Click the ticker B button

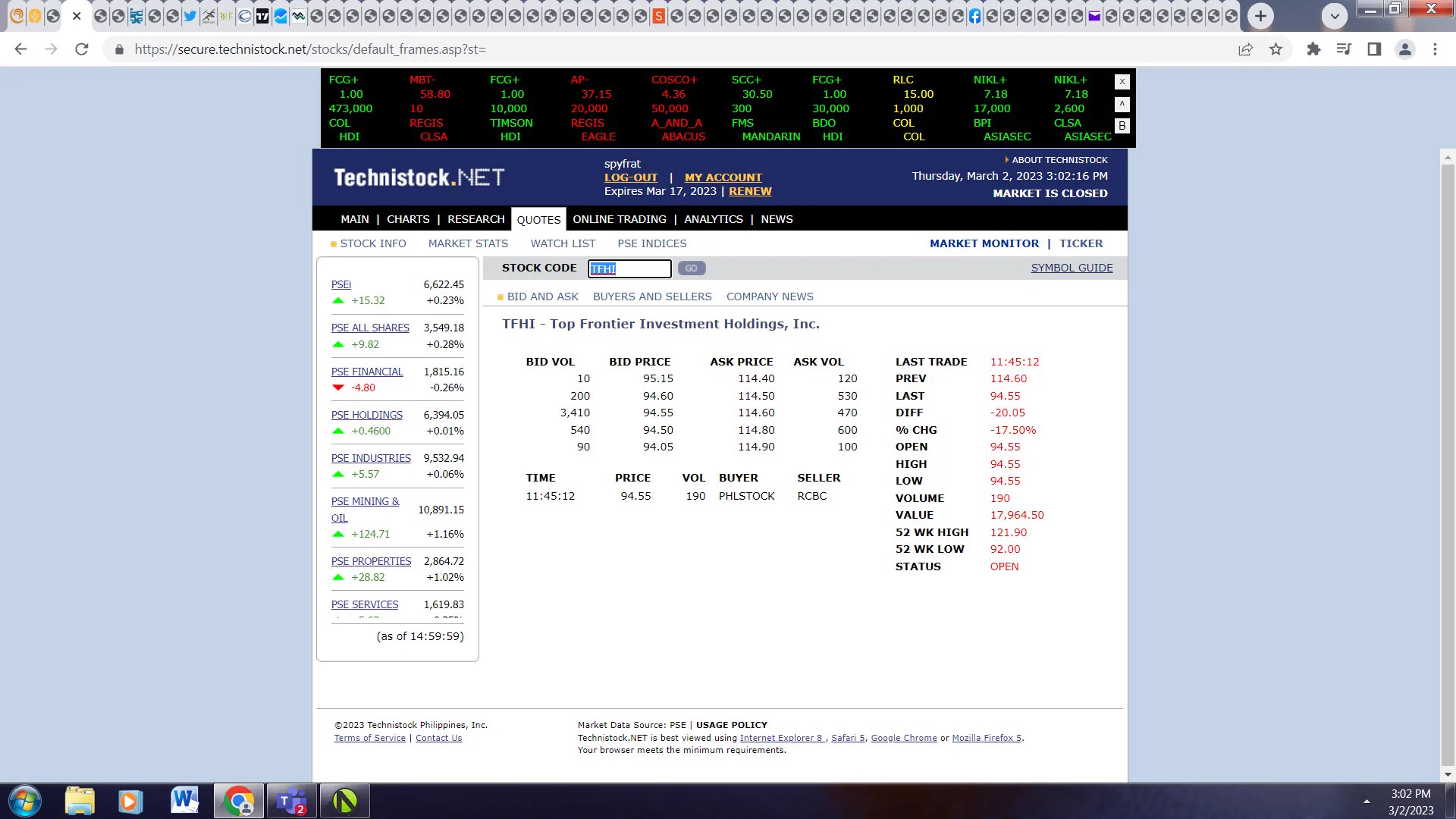pos(1122,126)
